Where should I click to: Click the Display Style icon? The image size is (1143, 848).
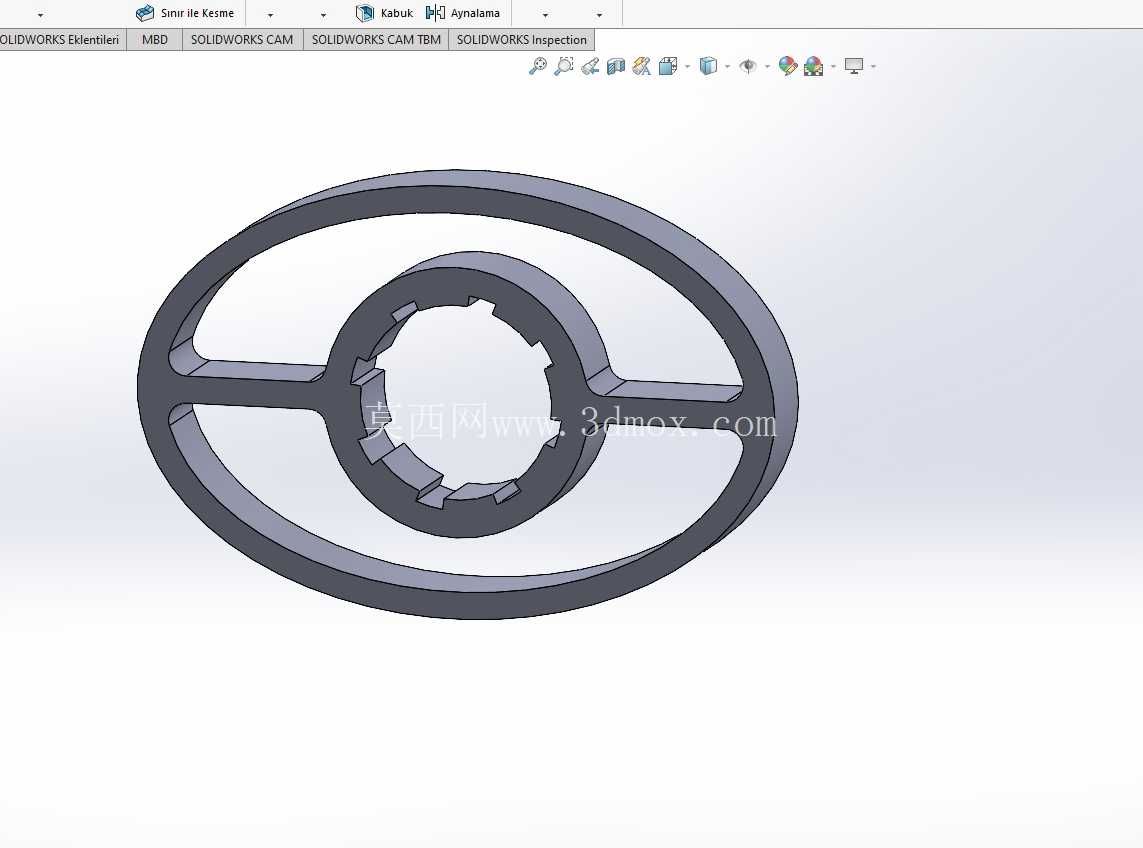click(x=708, y=66)
